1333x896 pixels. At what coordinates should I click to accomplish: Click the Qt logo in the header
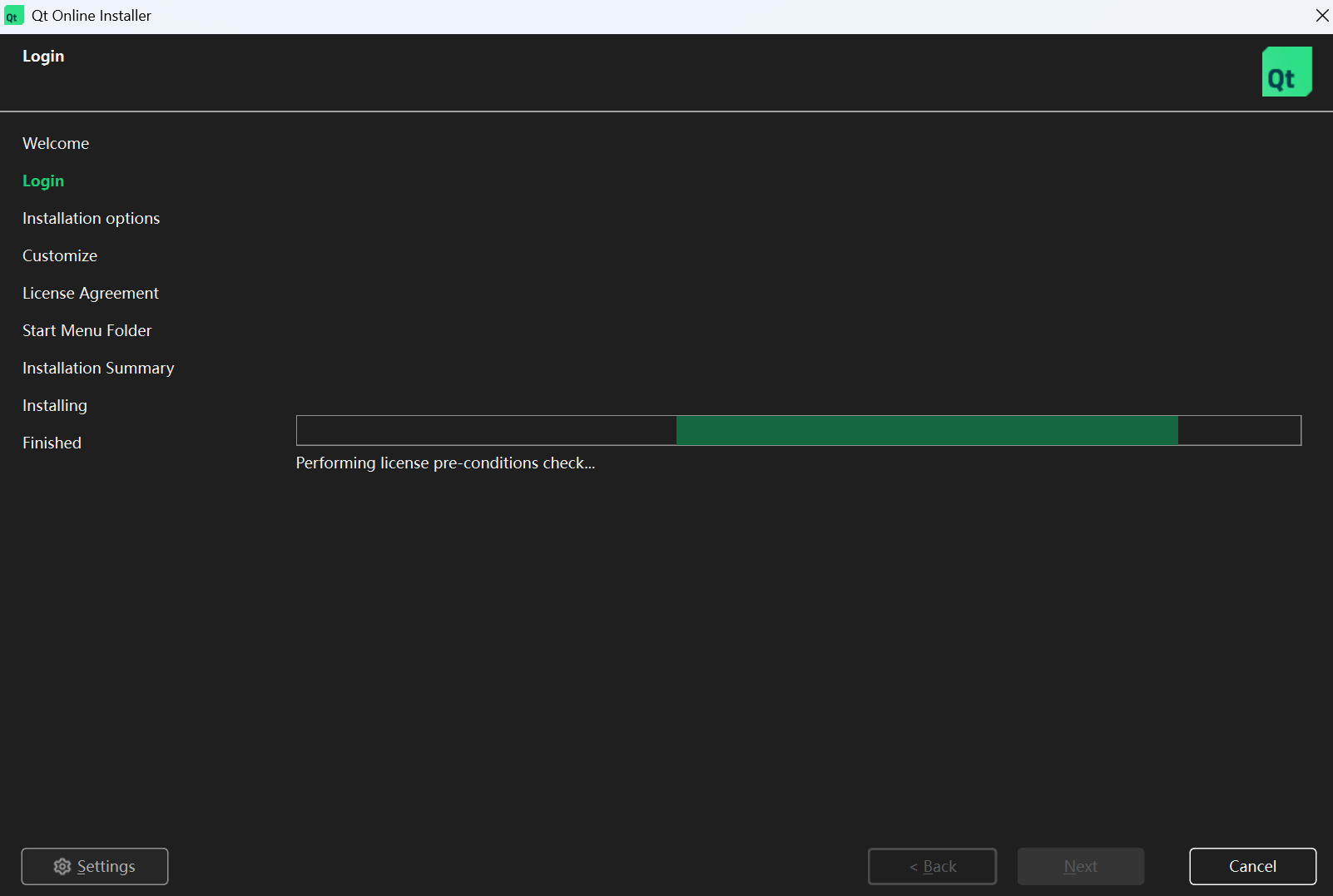(1286, 72)
